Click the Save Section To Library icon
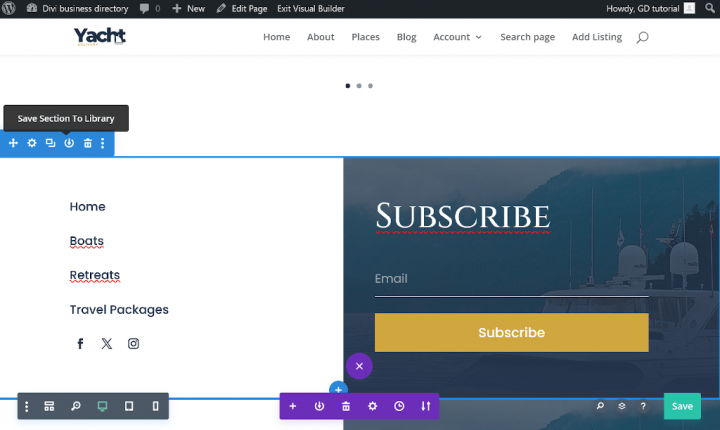The image size is (720, 430). 69,143
